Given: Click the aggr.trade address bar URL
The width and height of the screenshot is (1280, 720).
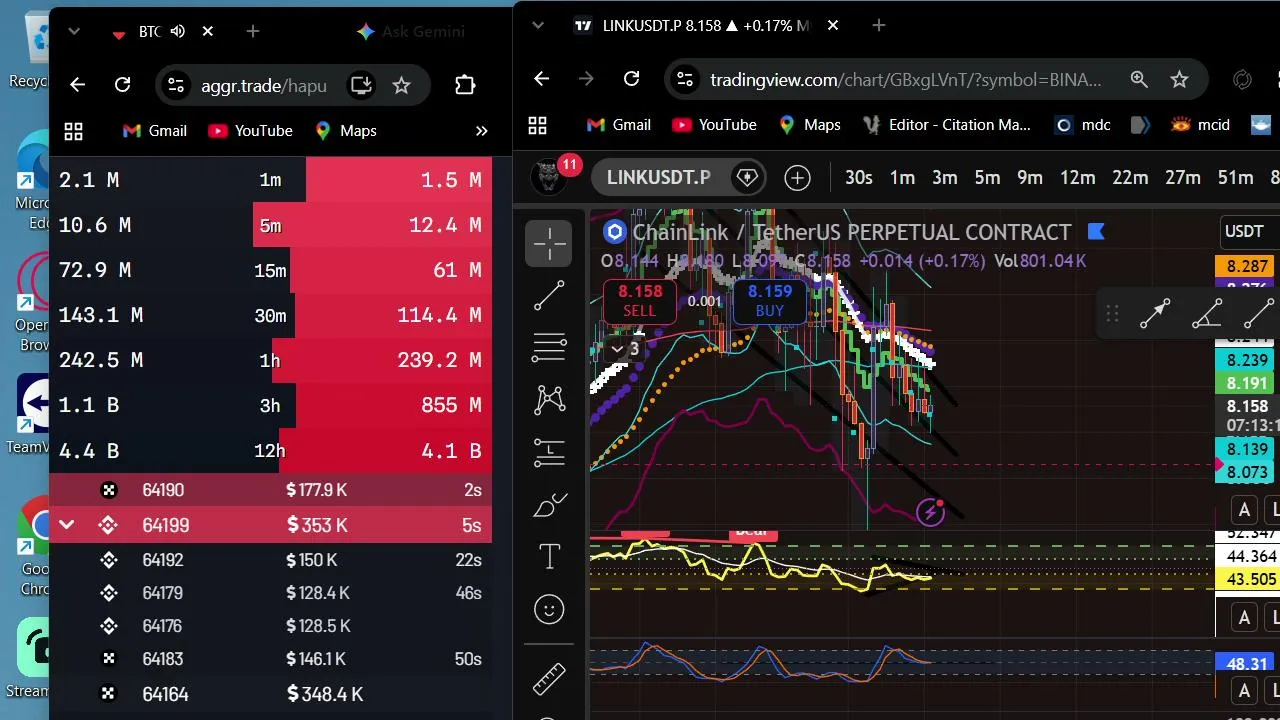Looking at the screenshot, I should (x=264, y=86).
